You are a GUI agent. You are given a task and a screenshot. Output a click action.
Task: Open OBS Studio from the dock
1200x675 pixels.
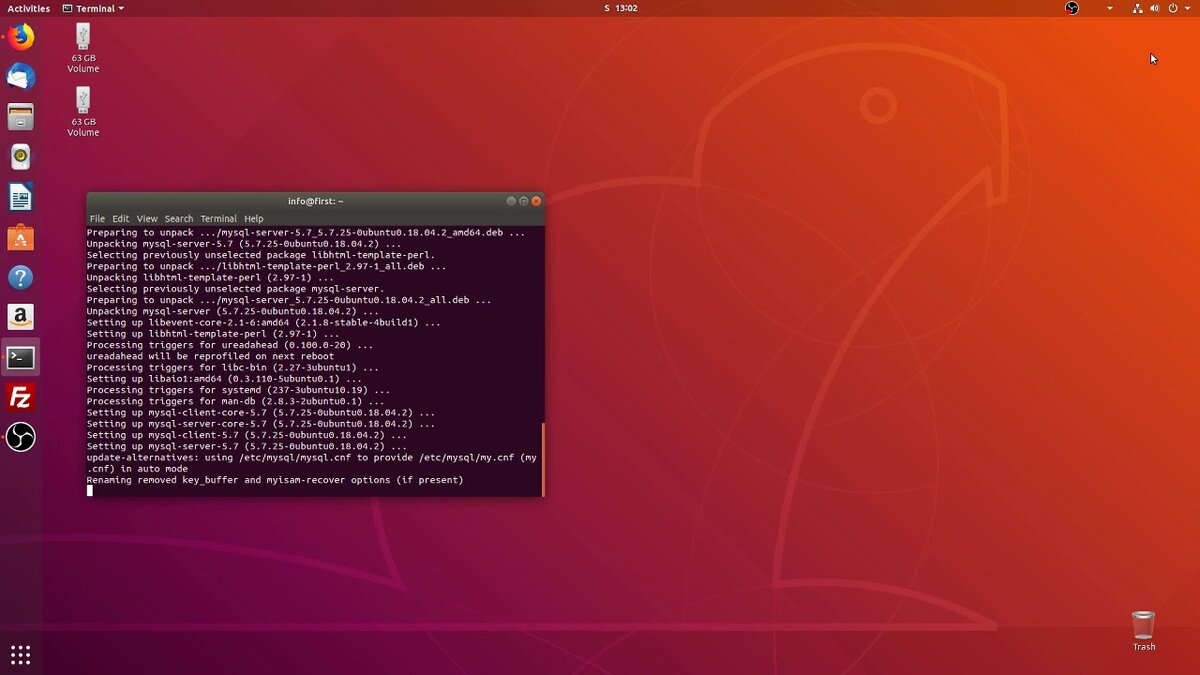tap(21, 437)
